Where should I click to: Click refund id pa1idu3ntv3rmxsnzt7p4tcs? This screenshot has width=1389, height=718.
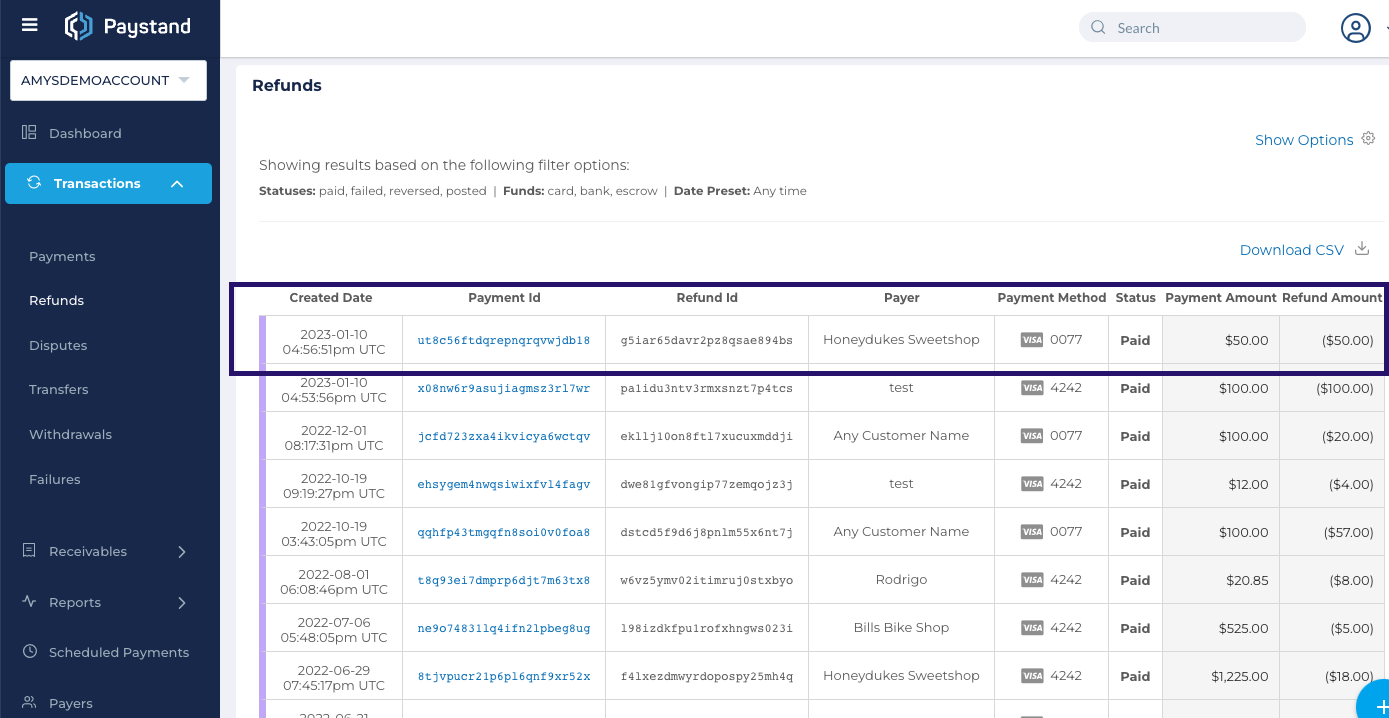coord(706,388)
